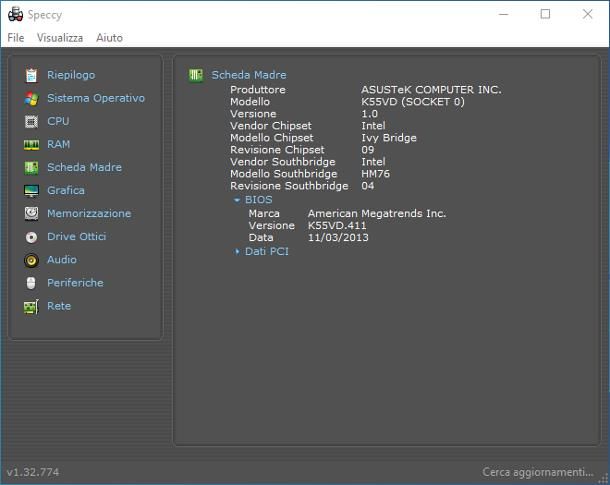
Task: Open the Audio section
Action: (62, 259)
